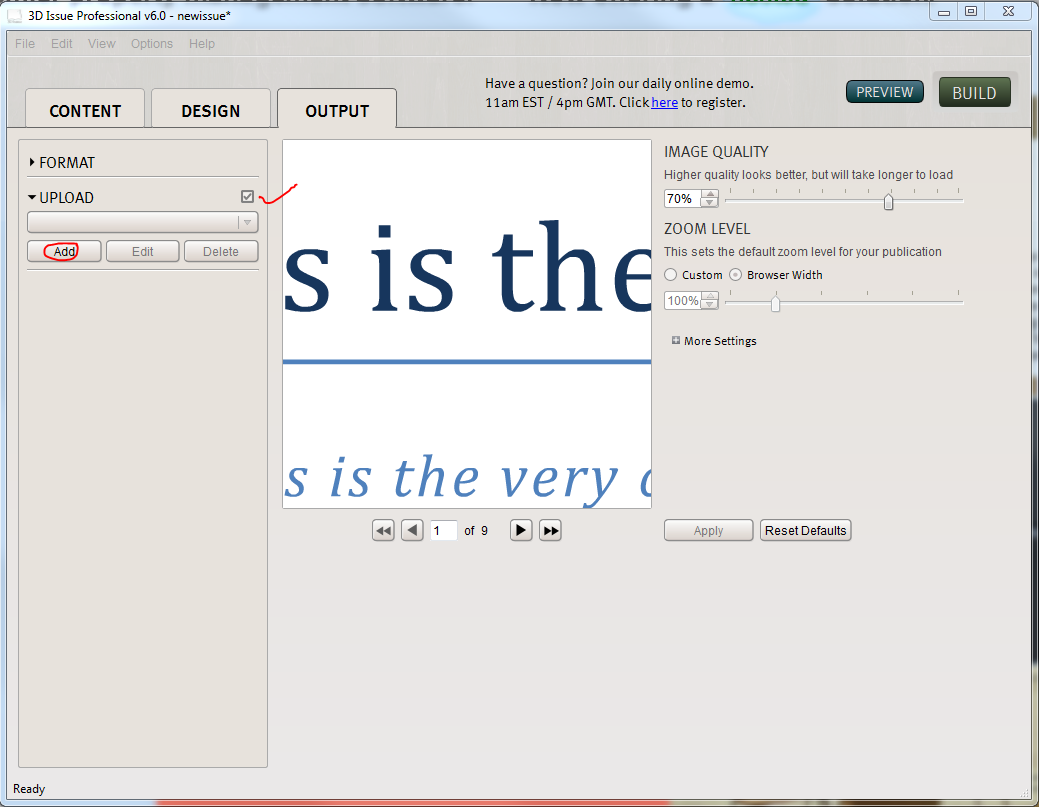Click the 3D Issue application icon in title bar
Viewport: 1039px width, 807px height.
click(x=14, y=14)
